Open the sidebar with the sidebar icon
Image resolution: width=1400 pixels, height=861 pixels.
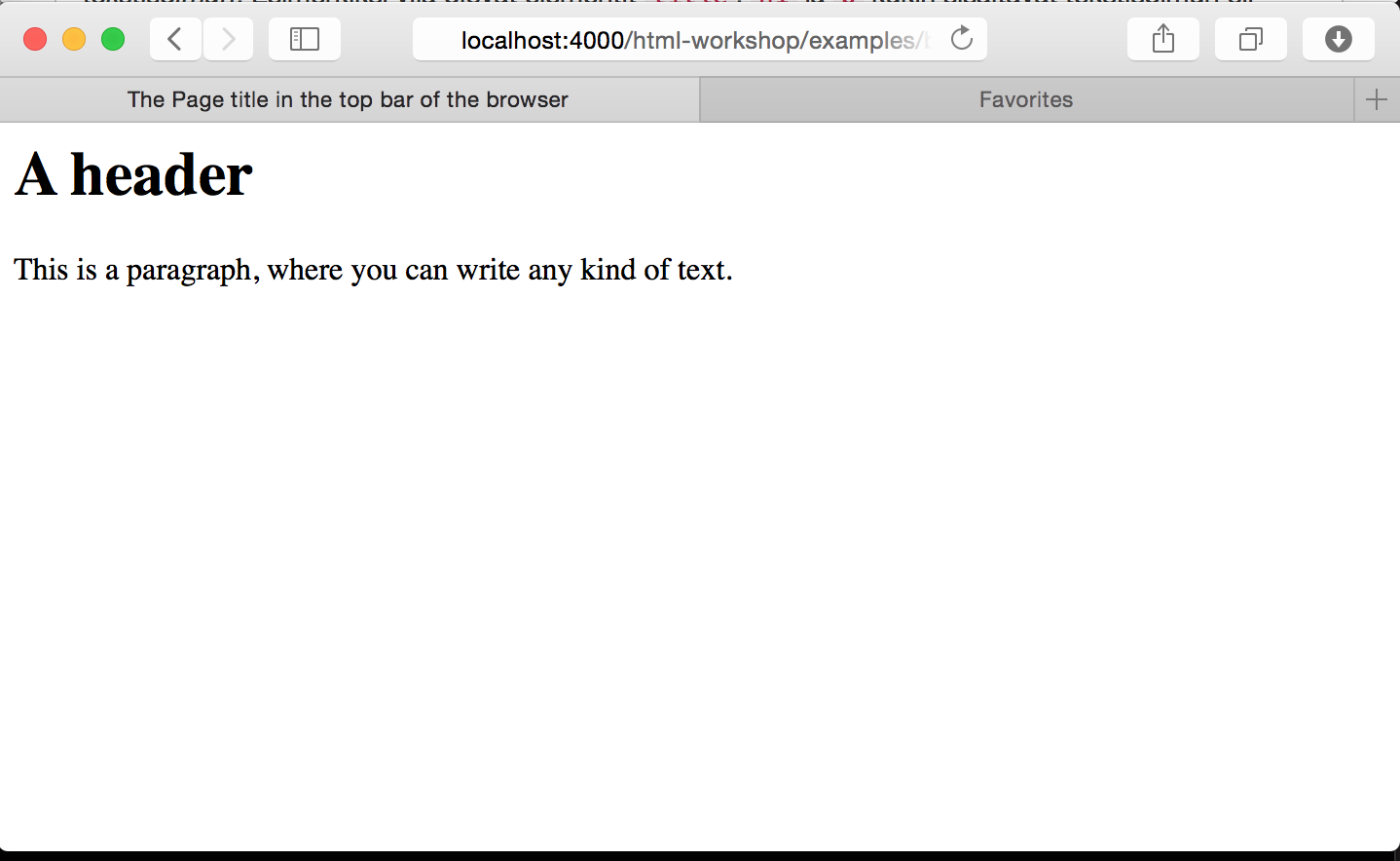304,39
